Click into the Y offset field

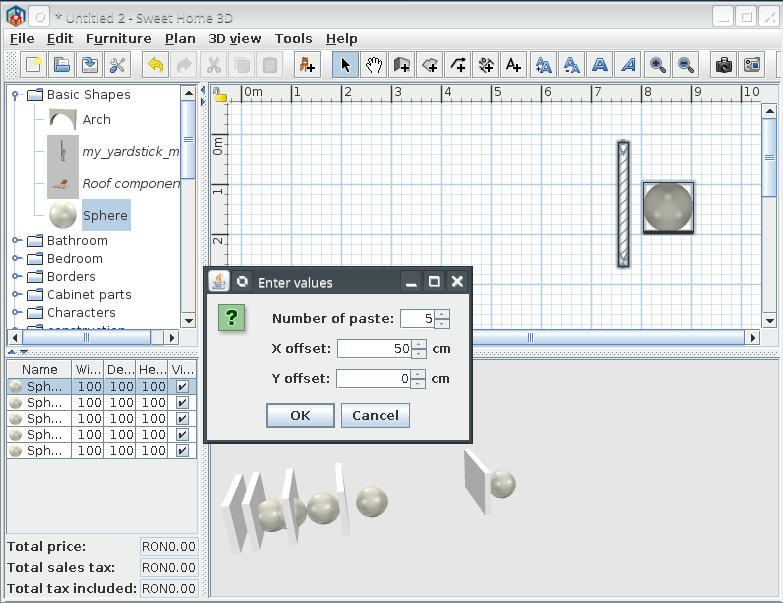click(374, 379)
